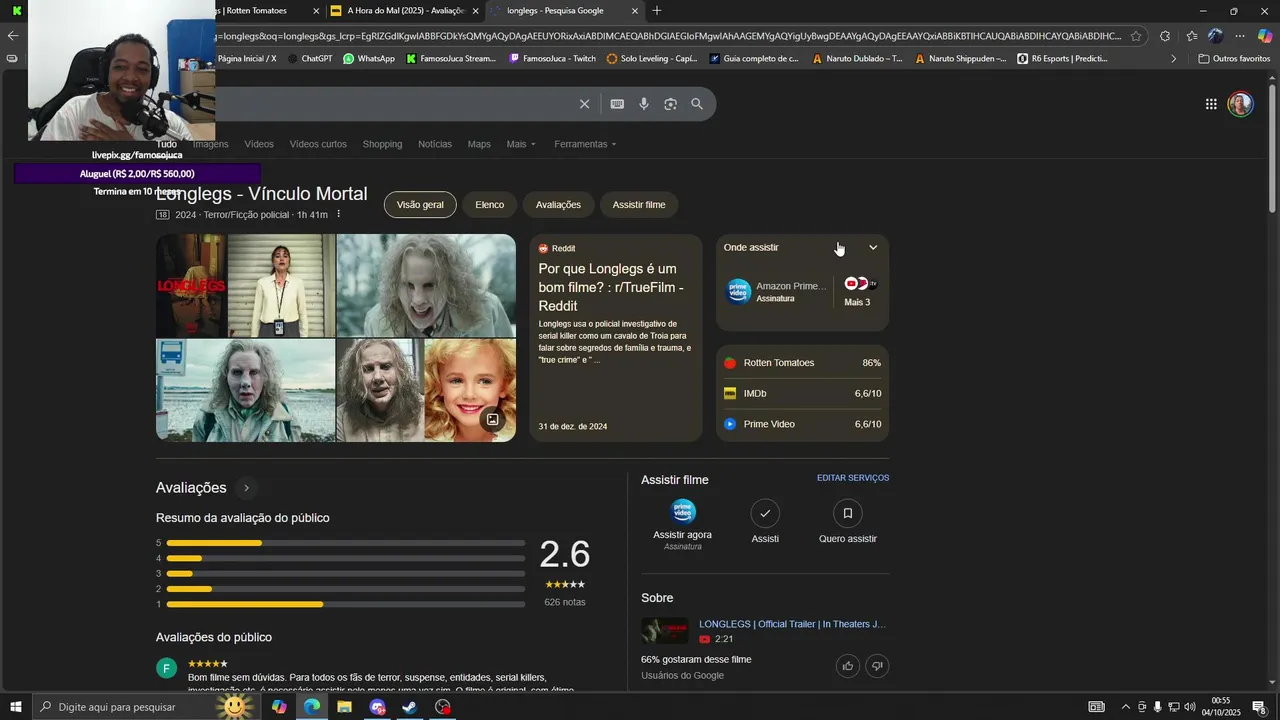
Task: Expand Avaliações with the arrow
Action: (x=246, y=488)
